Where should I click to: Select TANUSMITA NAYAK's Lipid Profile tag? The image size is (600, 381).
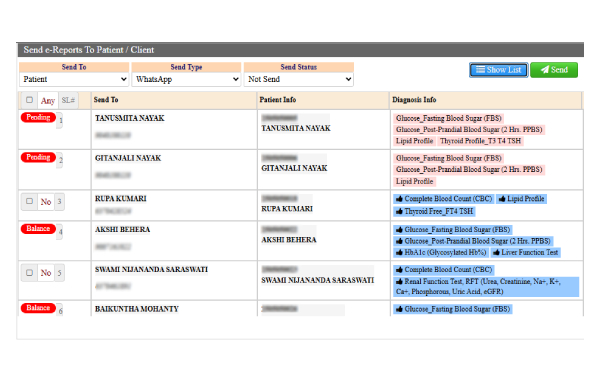[x=414, y=141]
